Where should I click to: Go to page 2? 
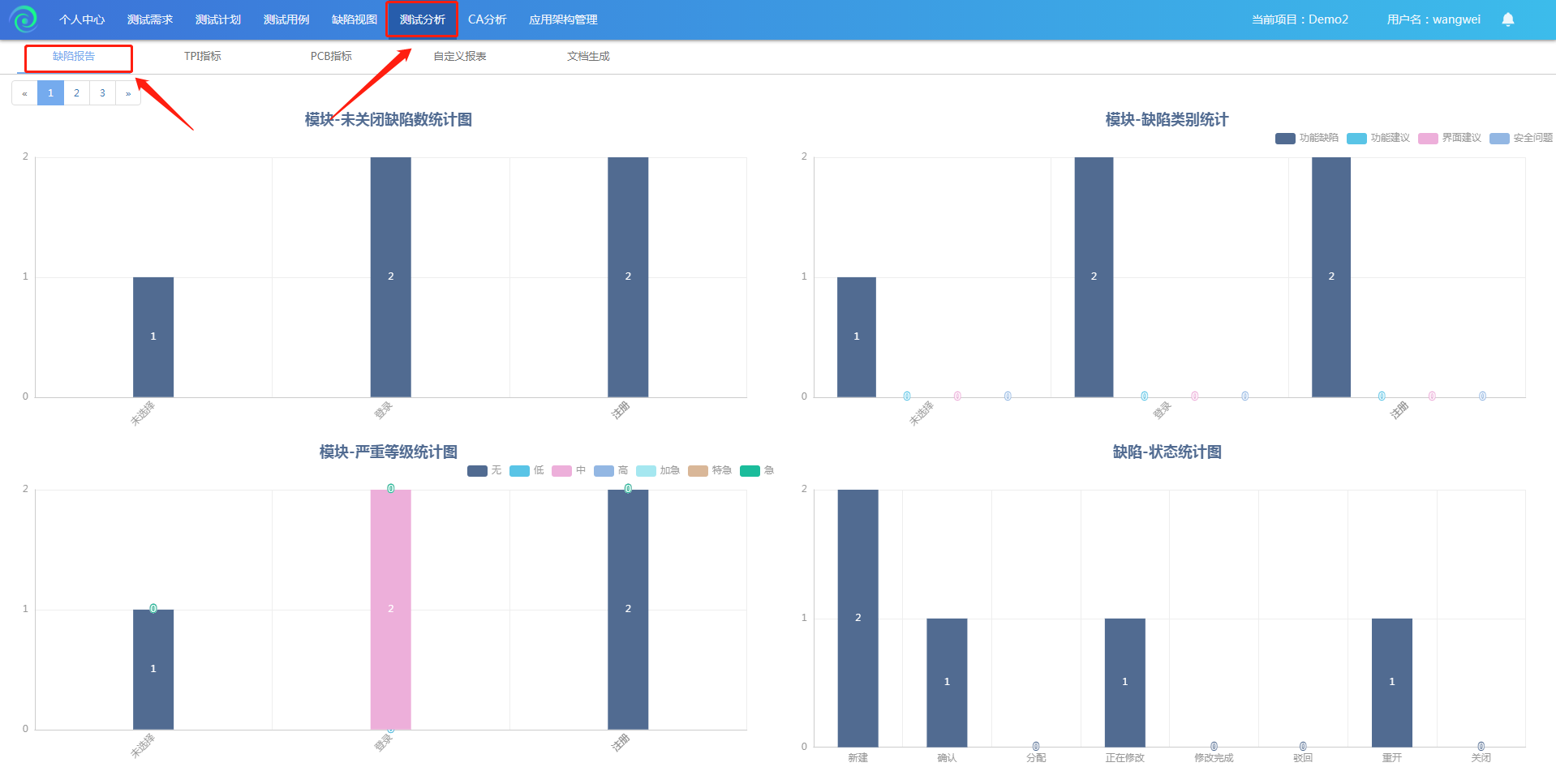click(x=76, y=93)
